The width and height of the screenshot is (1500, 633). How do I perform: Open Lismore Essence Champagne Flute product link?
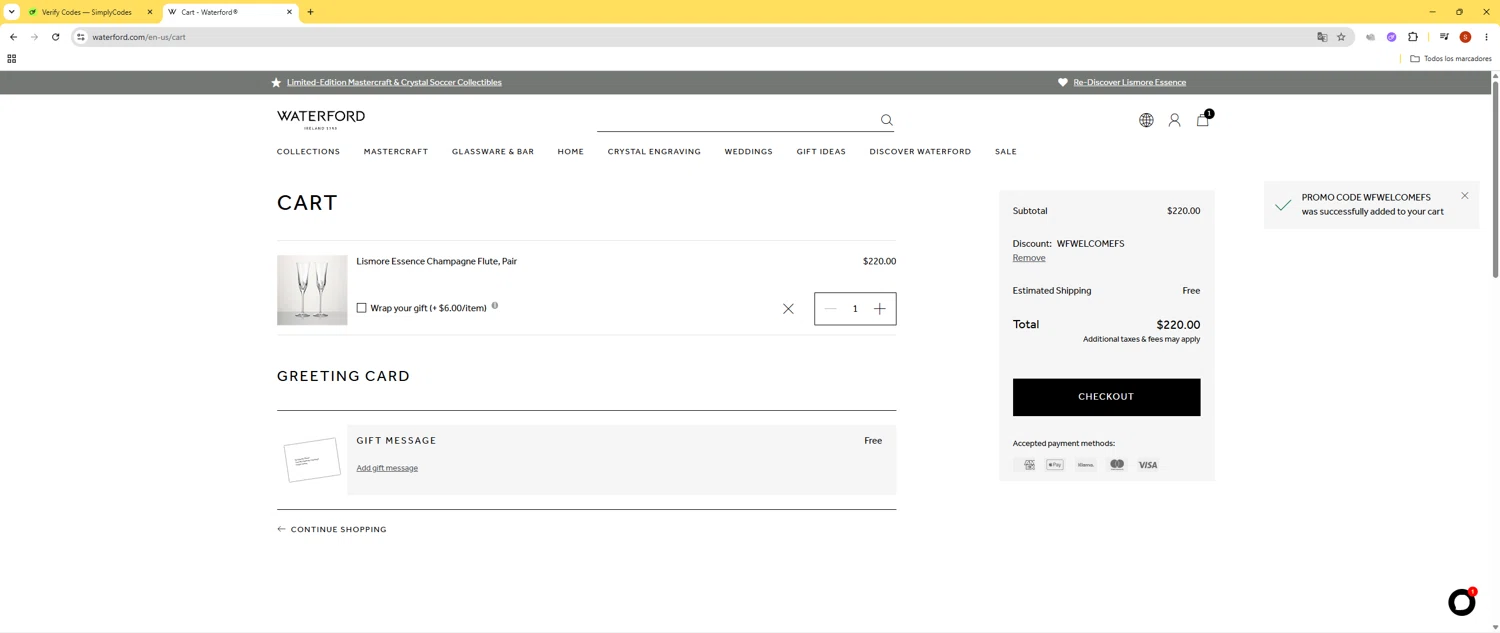tap(437, 261)
